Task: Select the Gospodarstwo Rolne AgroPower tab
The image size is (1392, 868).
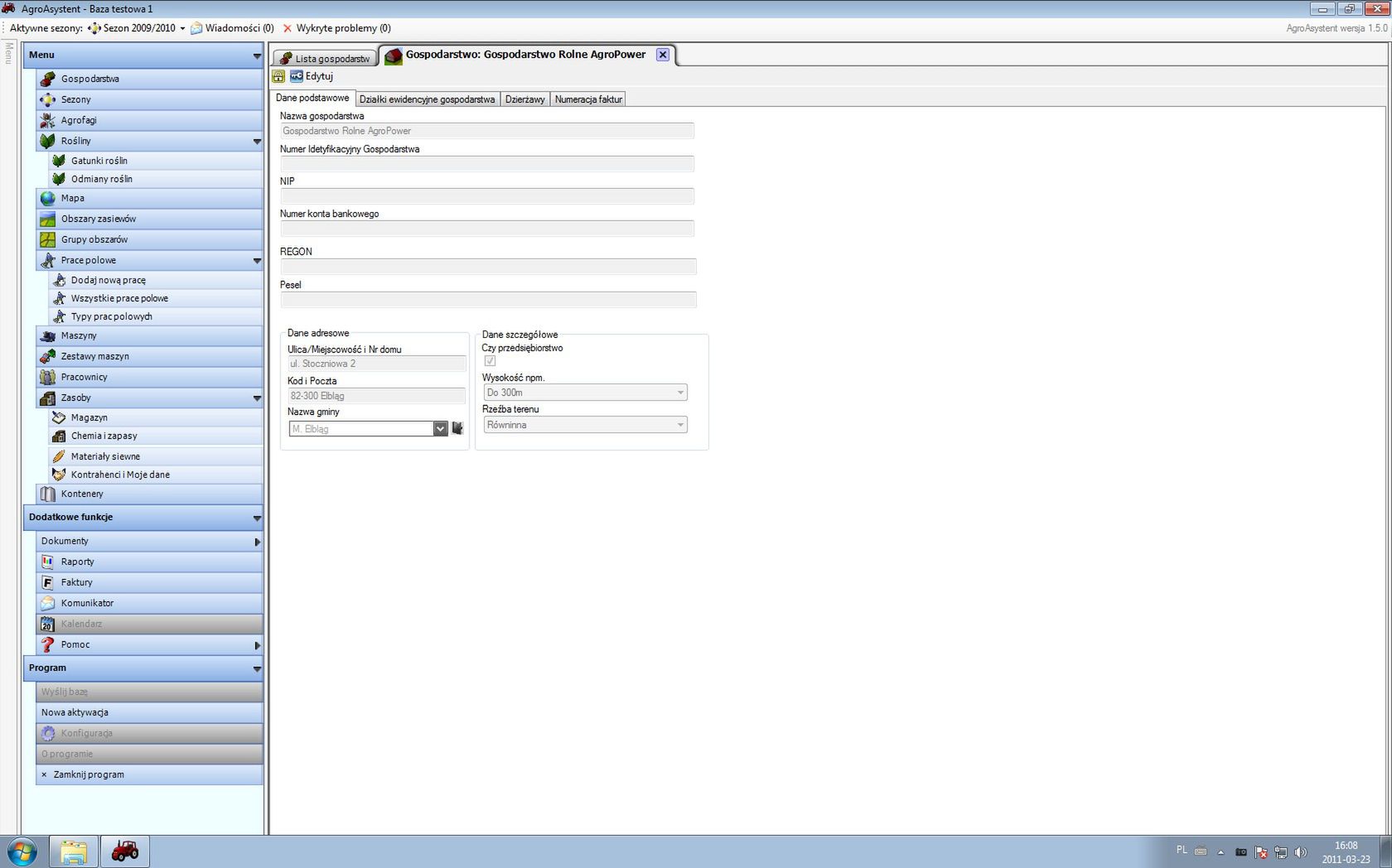Action: click(525, 55)
